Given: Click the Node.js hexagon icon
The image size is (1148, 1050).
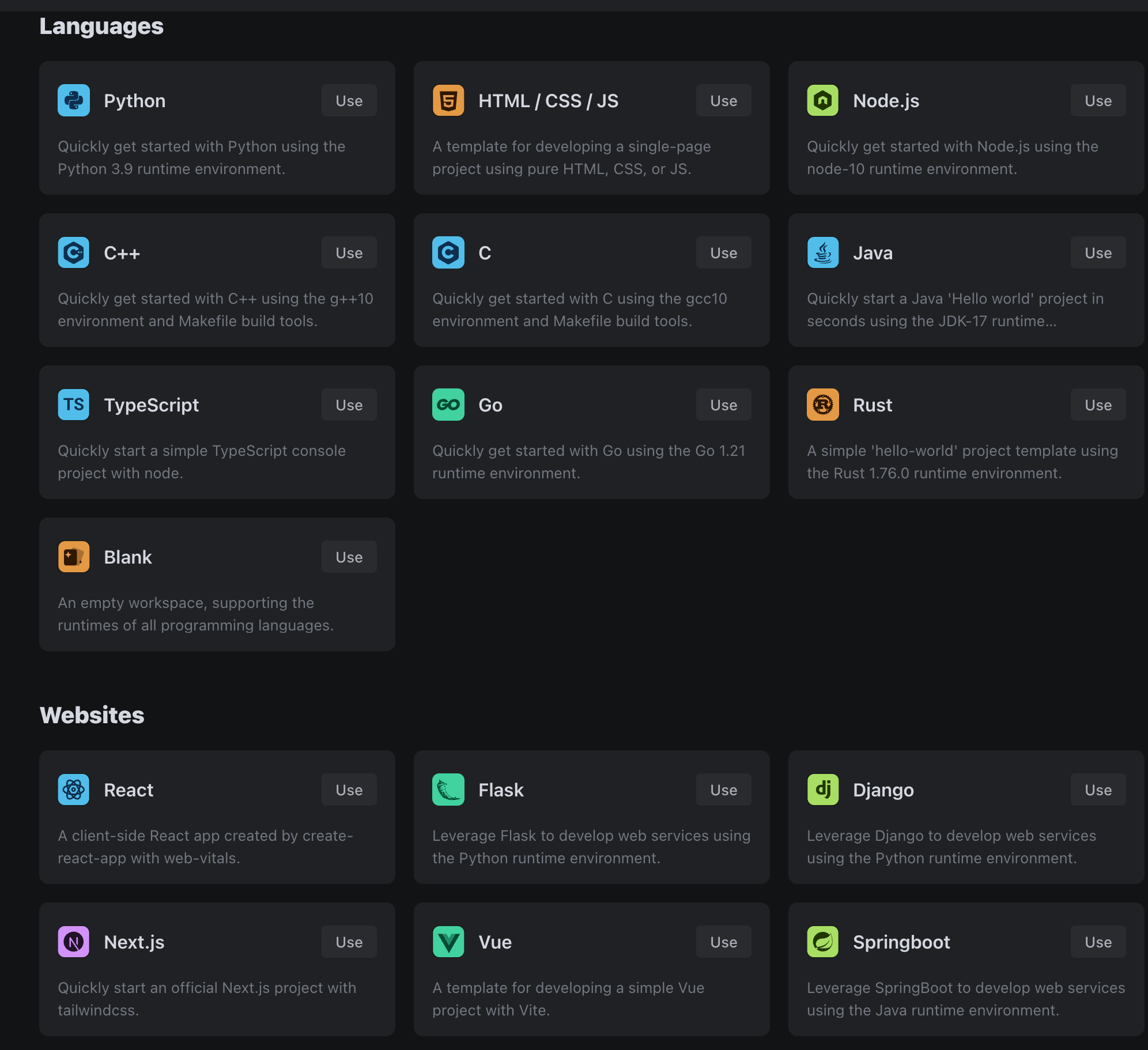Looking at the screenshot, I should tap(823, 100).
